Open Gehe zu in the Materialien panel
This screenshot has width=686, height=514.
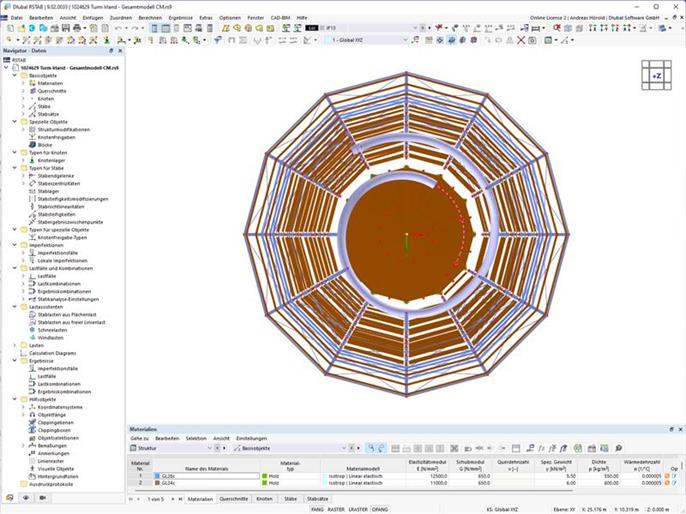[x=139, y=438]
